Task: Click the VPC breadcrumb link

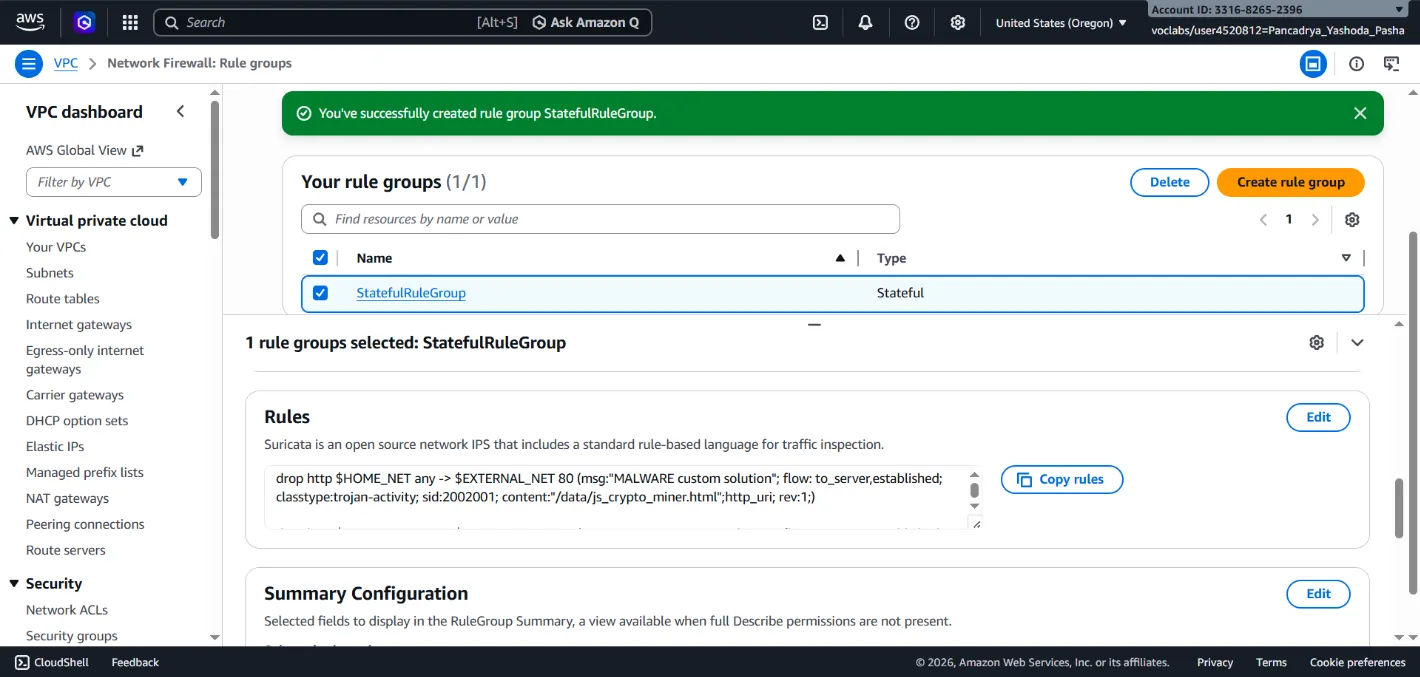Action: (x=66, y=63)
